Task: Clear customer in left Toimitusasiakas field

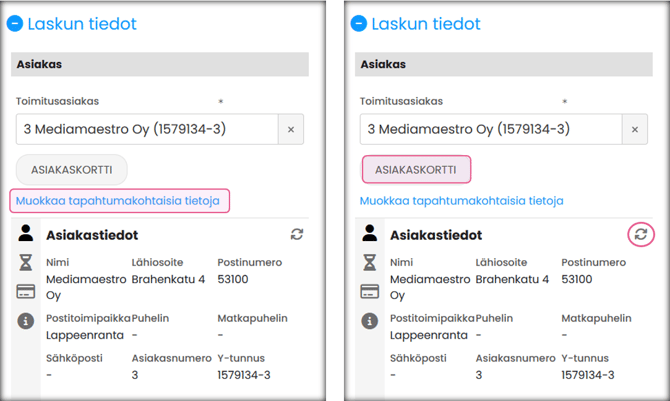Action: click(291, 129)
